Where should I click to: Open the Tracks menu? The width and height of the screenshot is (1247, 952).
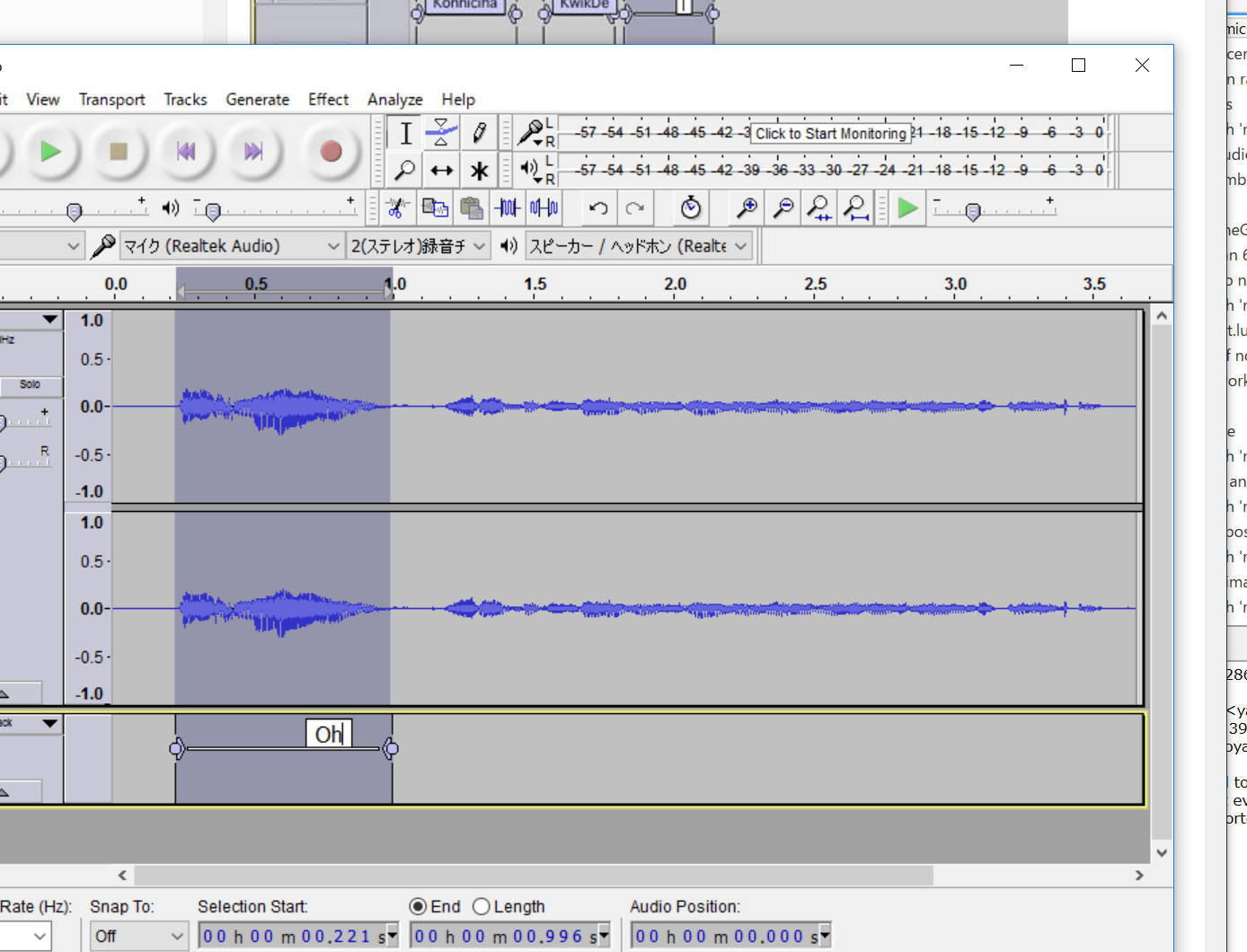click(x=185, y=100)
